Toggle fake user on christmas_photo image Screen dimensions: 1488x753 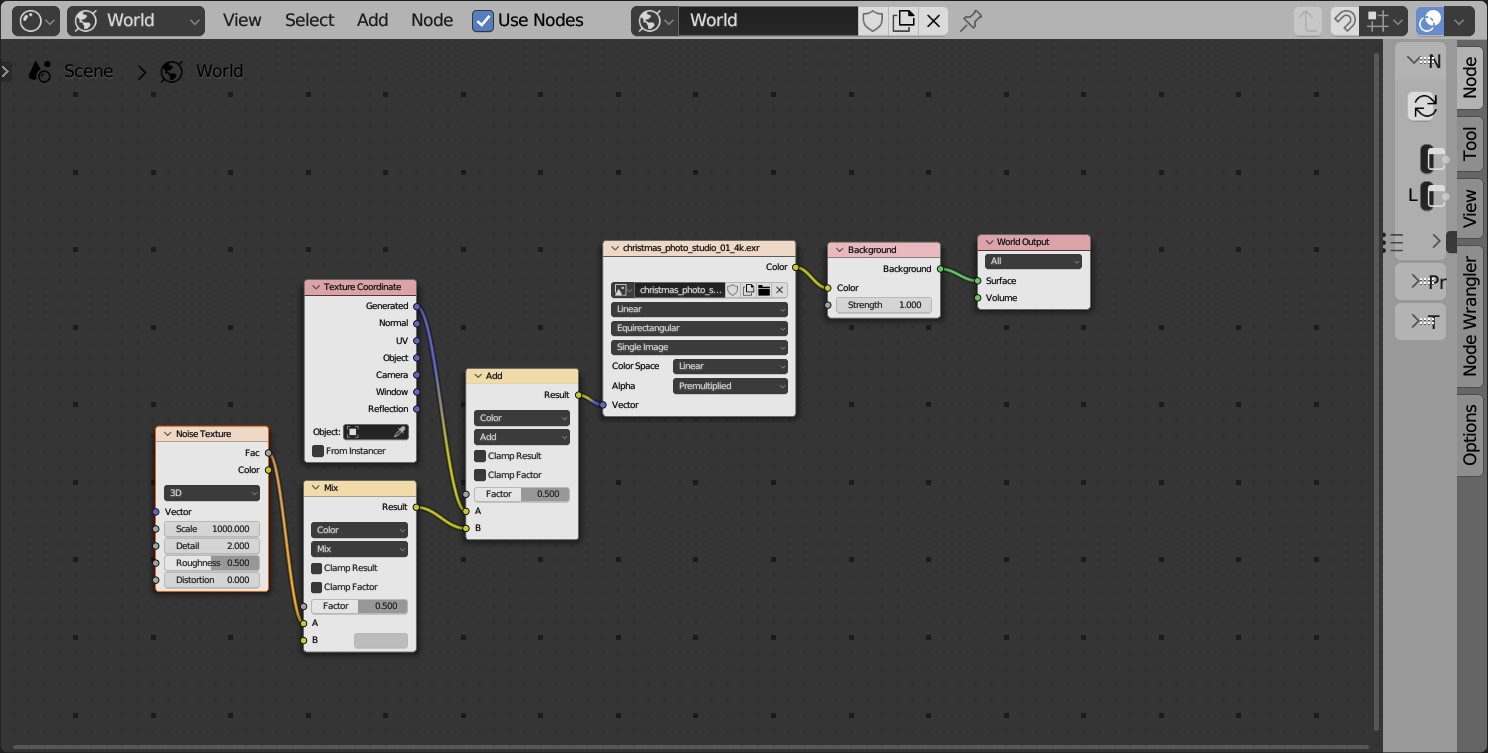pos(732,290)
